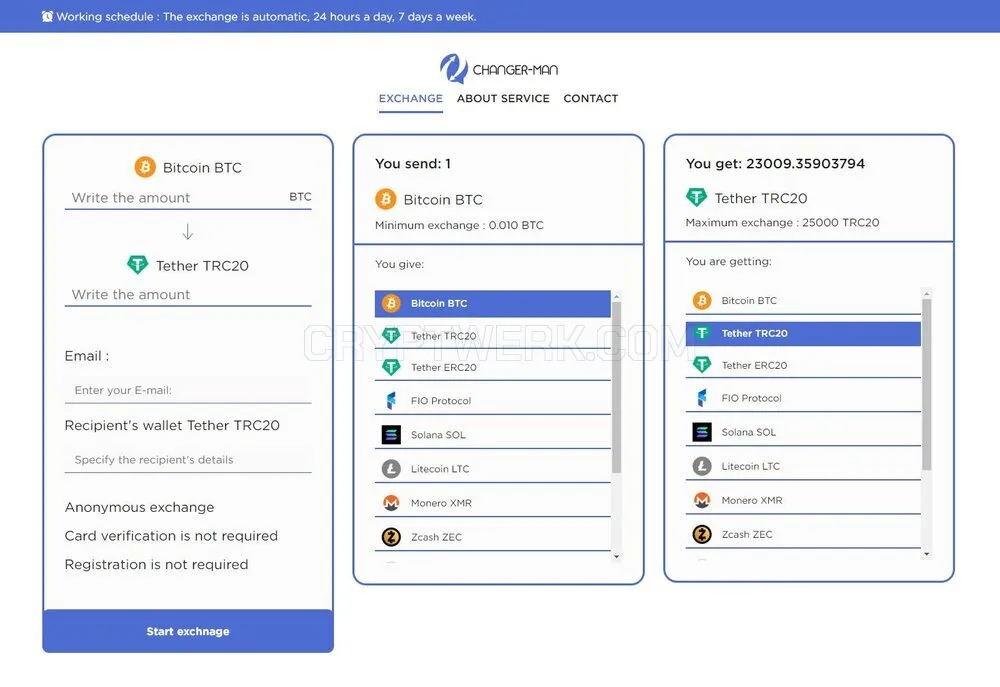
Task: Click the down arrow between currencies
Action: tap(188, 232)
